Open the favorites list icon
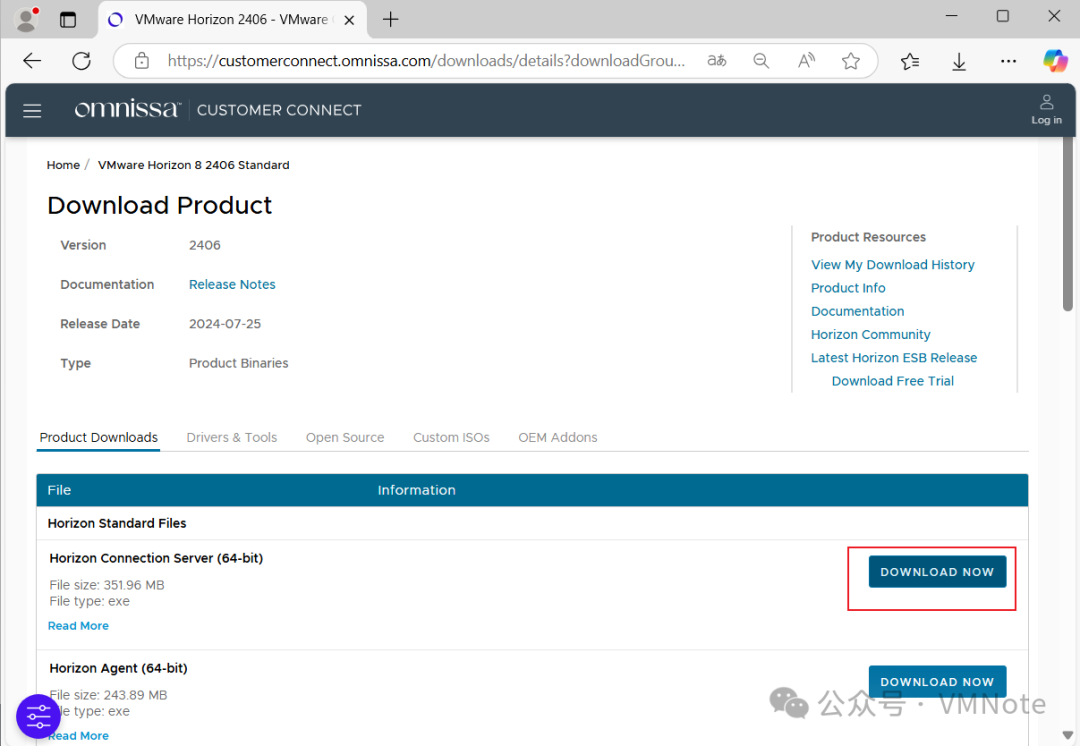Viewport: 1080px width, 746px height. pos(910,61)
